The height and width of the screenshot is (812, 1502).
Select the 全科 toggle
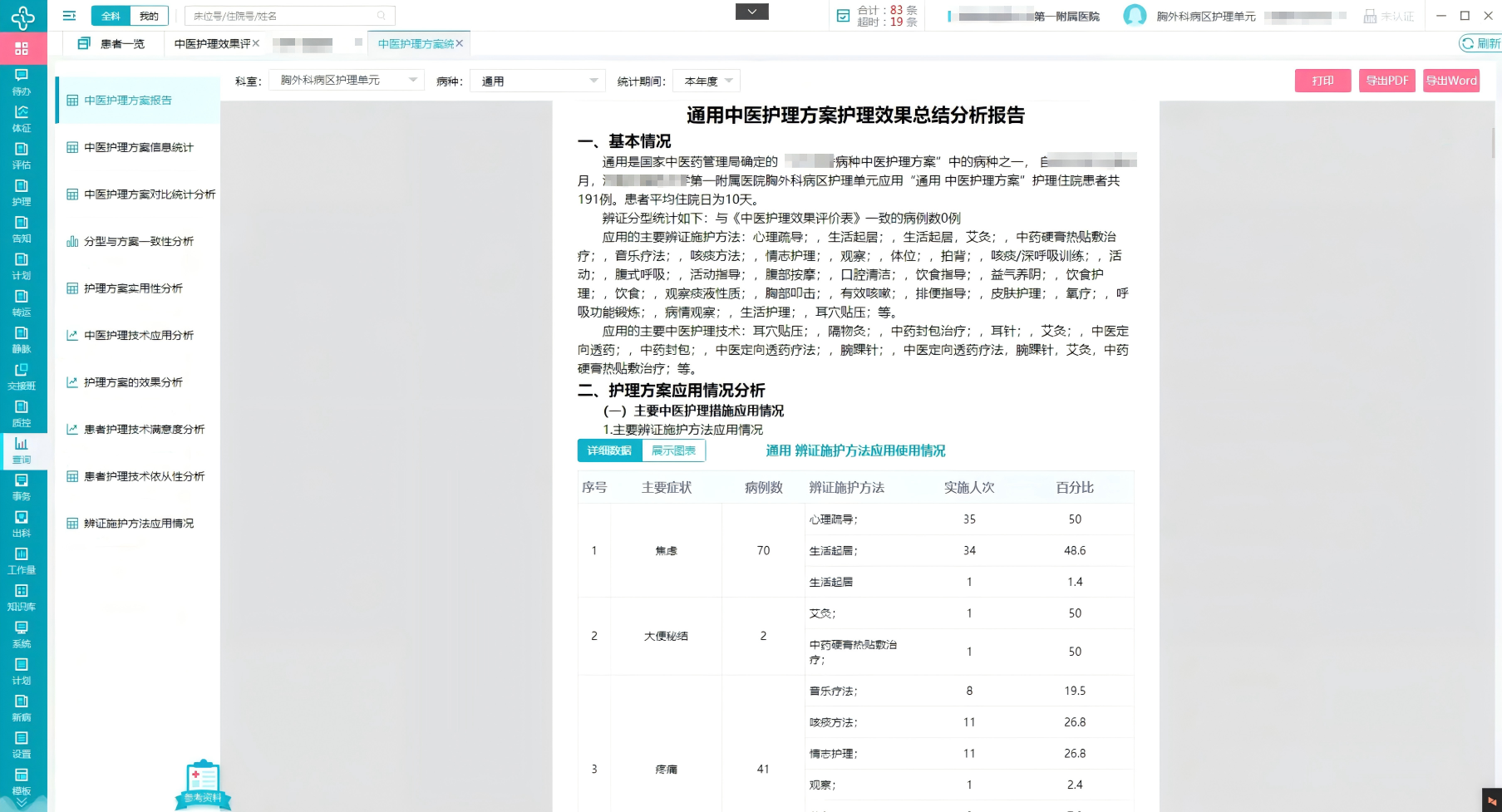point(111,16)
